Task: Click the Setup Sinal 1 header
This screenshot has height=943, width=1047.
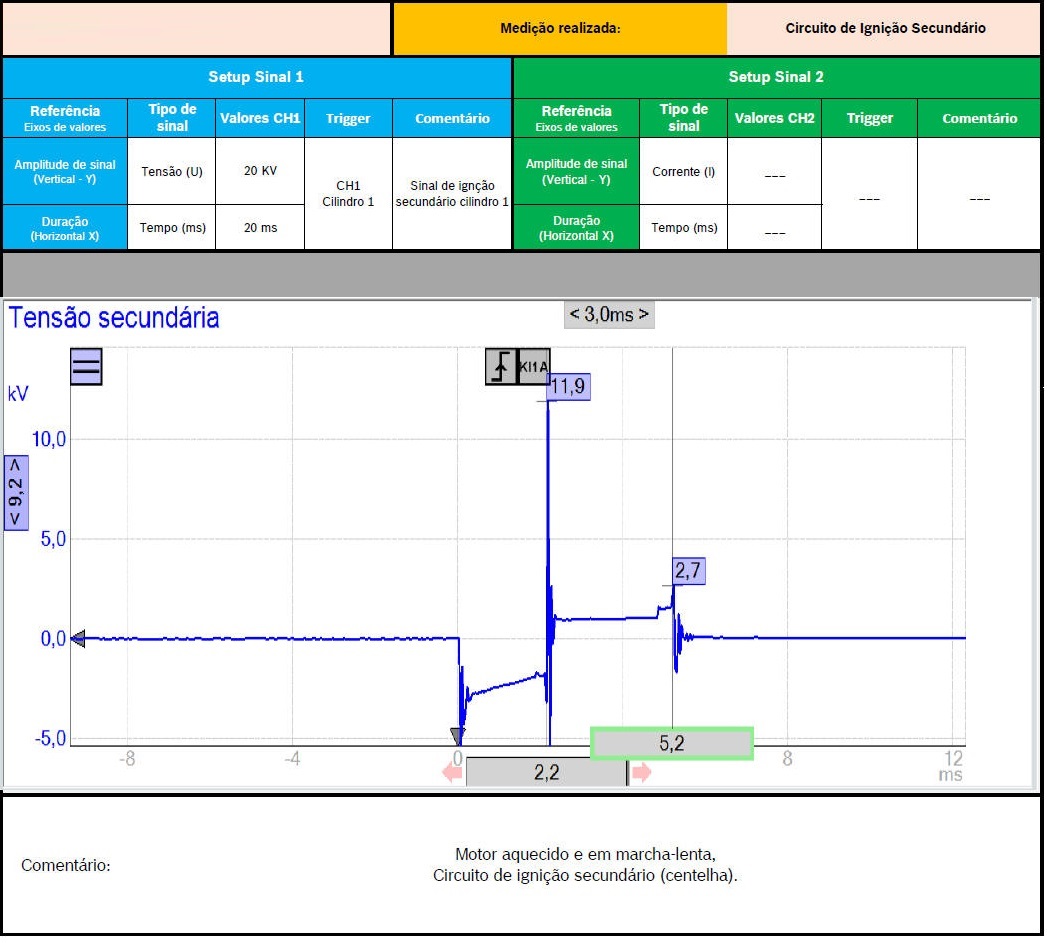Action: (256, 77)
